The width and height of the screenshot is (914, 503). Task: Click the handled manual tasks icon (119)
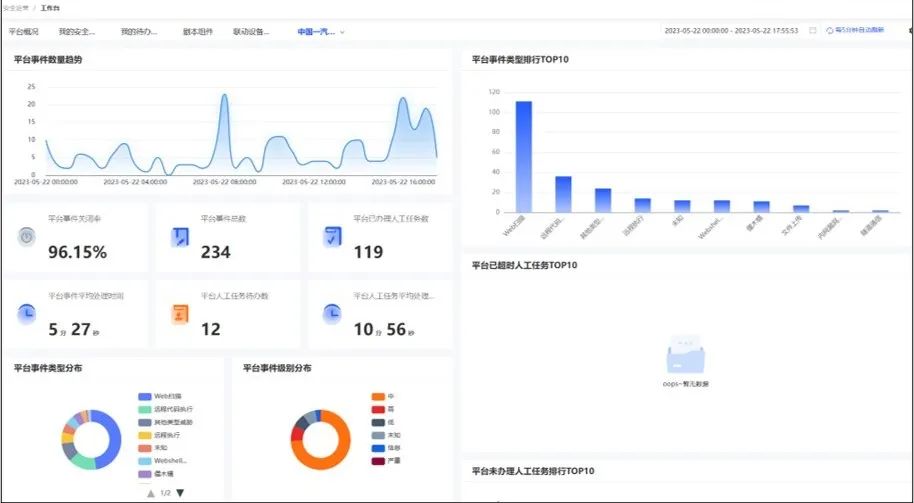tap(333, 237)
